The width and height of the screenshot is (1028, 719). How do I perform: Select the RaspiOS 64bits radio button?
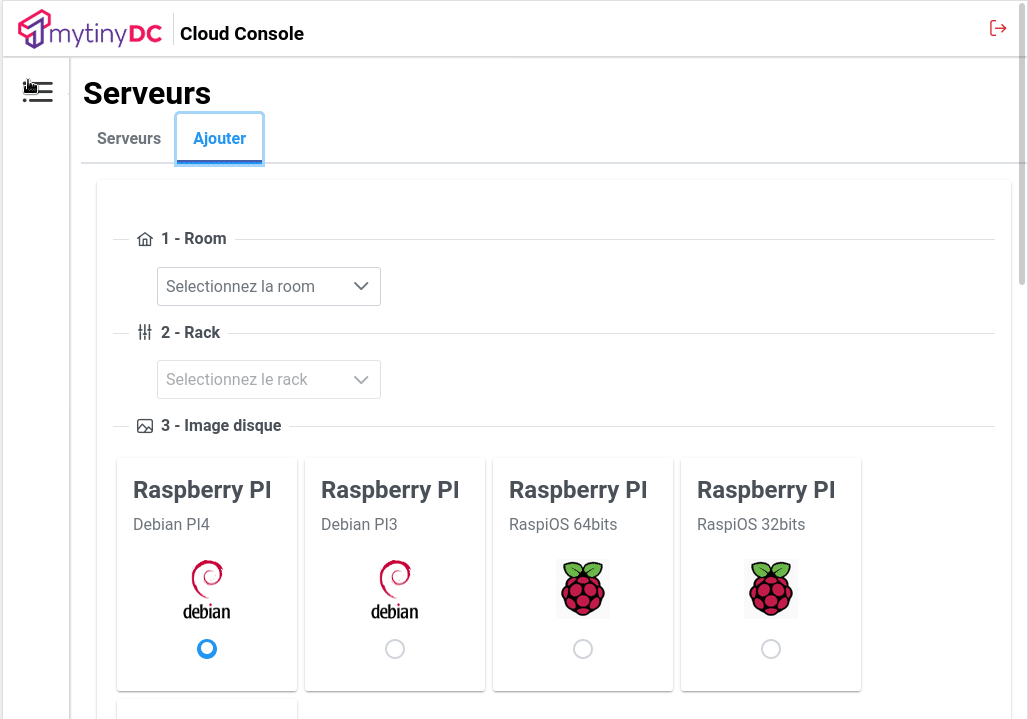point(583,649)
